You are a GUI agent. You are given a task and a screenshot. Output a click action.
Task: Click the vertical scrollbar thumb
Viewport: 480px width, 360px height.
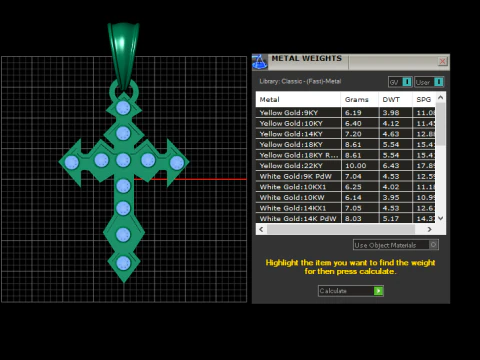(x=441, y=124)
